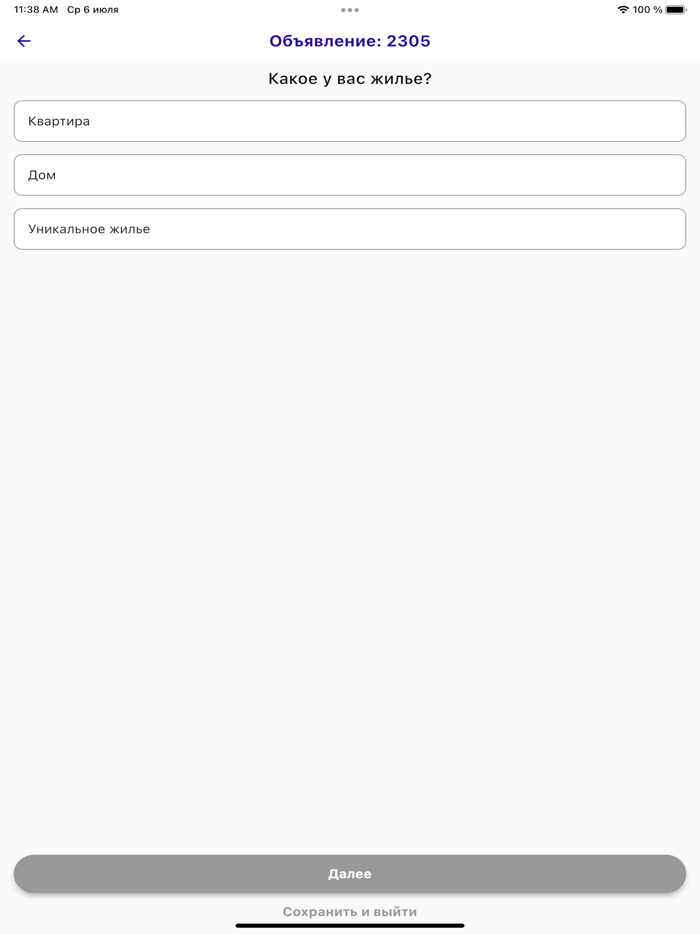Tap the 'Какое у вас жилье?' heading
700x934 pixels.
350,79
